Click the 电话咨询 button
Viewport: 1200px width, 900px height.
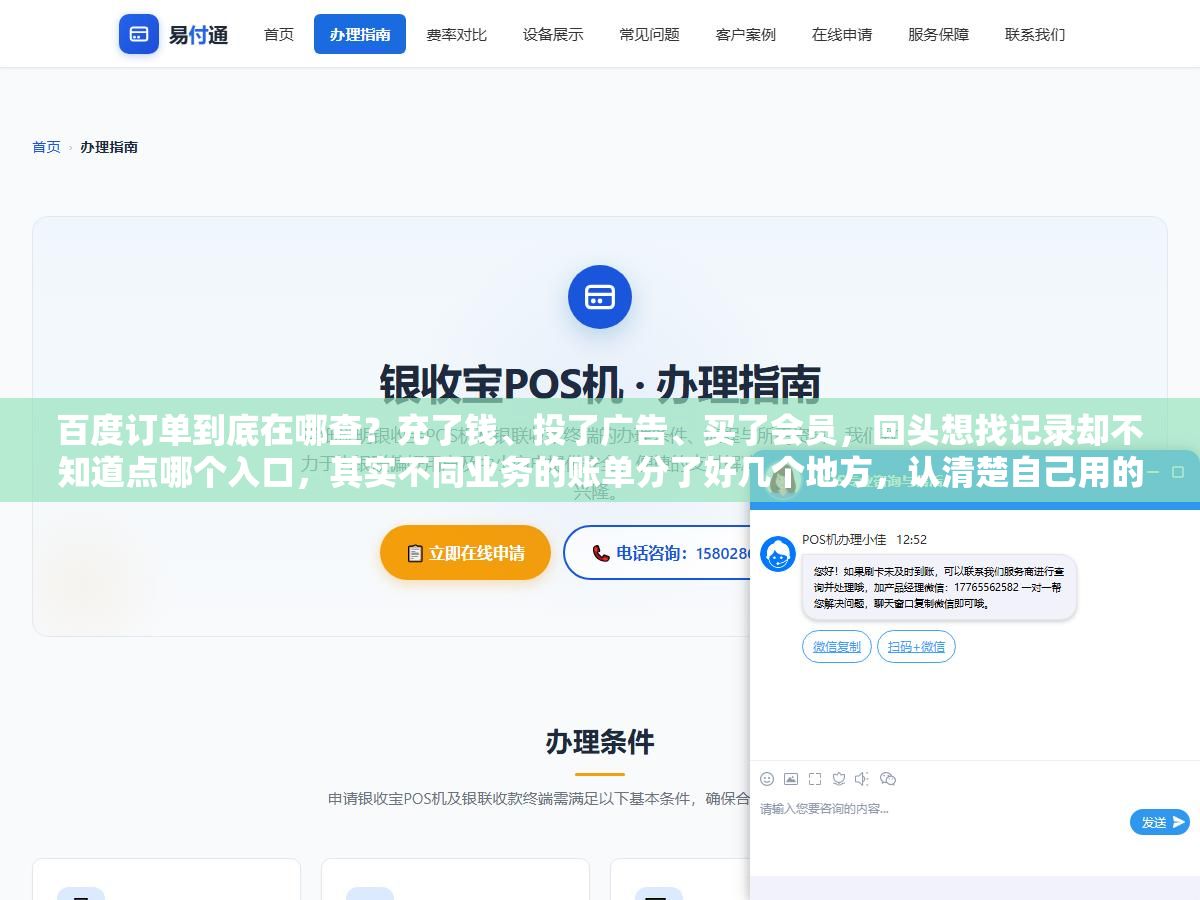click(x=657, y=553)
